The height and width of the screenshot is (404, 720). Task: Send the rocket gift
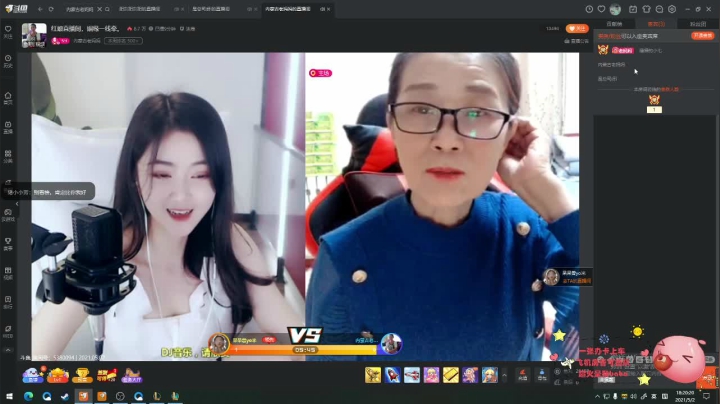coord(393,375)
